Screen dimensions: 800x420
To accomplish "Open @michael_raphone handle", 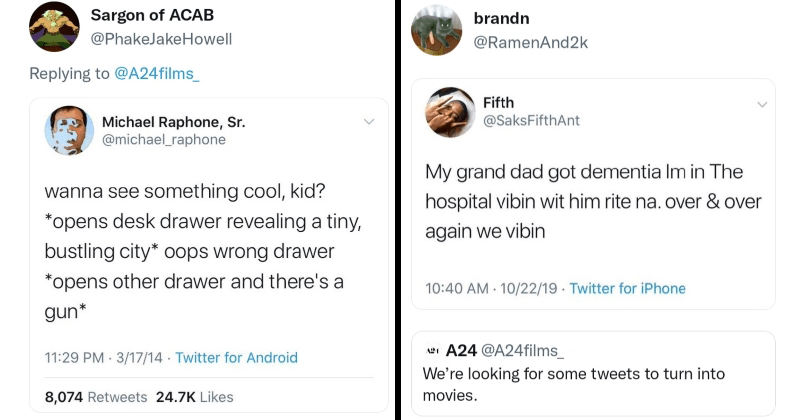I will pyautogui.click(x=164, y=140).
